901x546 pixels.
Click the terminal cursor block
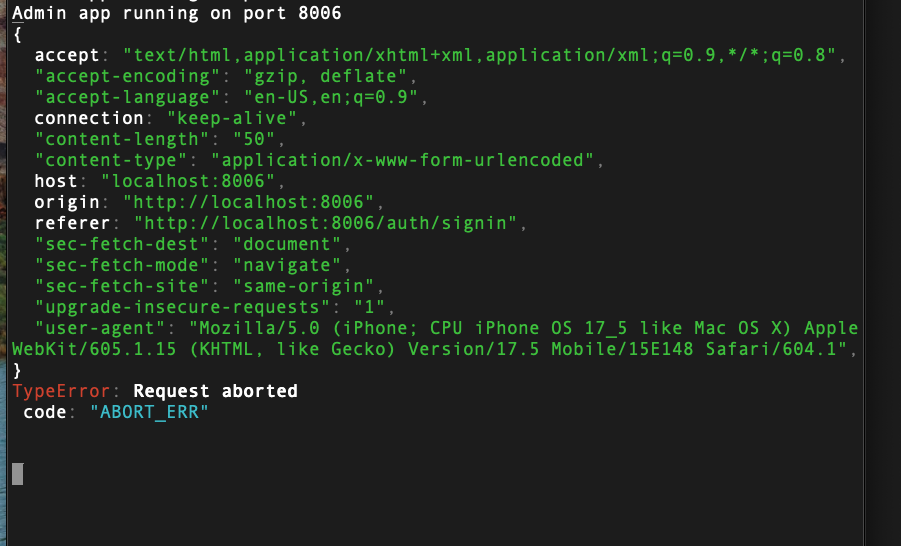point(18,474)
